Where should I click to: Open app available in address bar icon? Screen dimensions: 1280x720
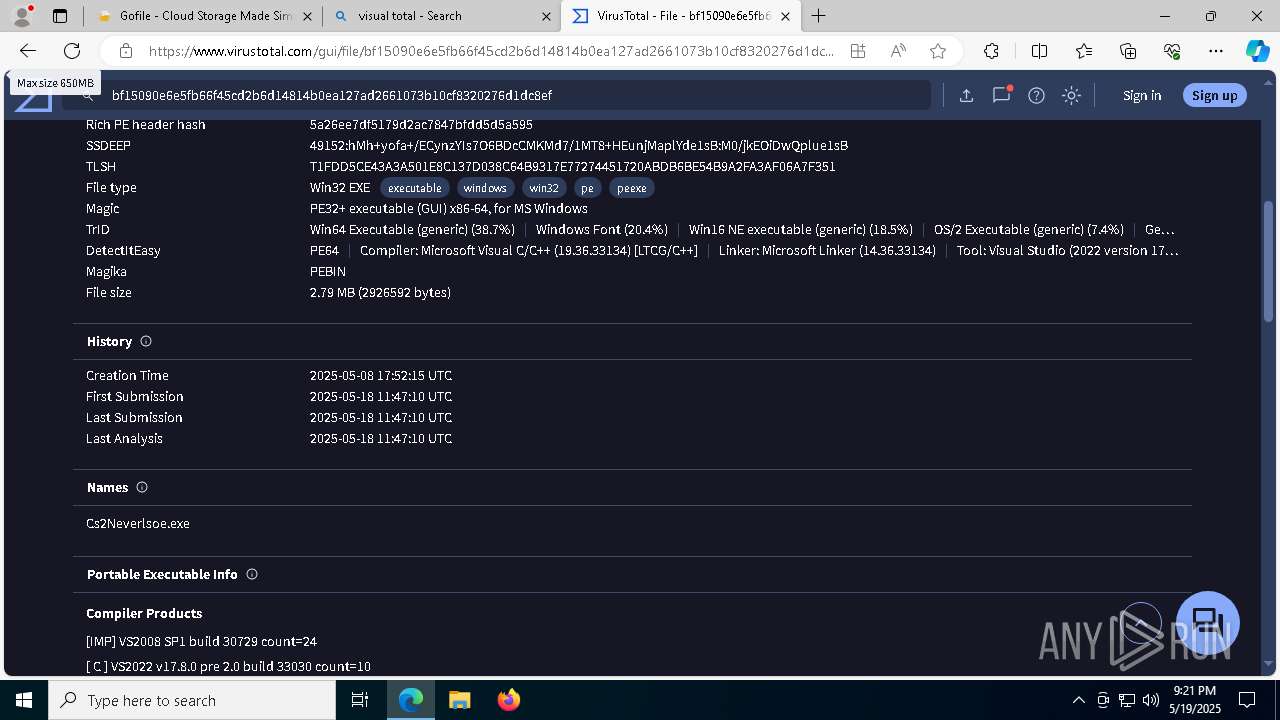point(858,51)
